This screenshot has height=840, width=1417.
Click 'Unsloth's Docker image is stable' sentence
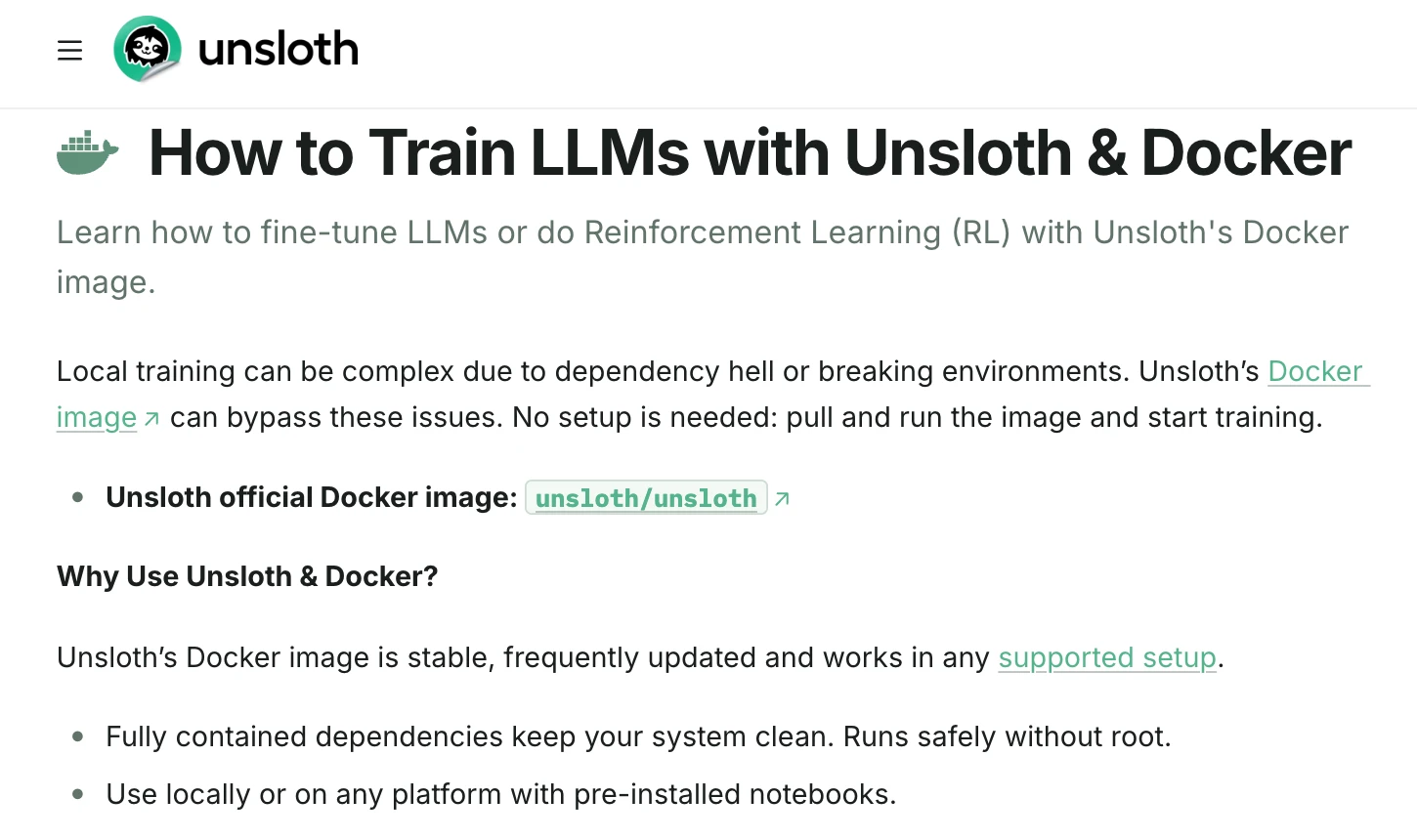coord(524,657)
